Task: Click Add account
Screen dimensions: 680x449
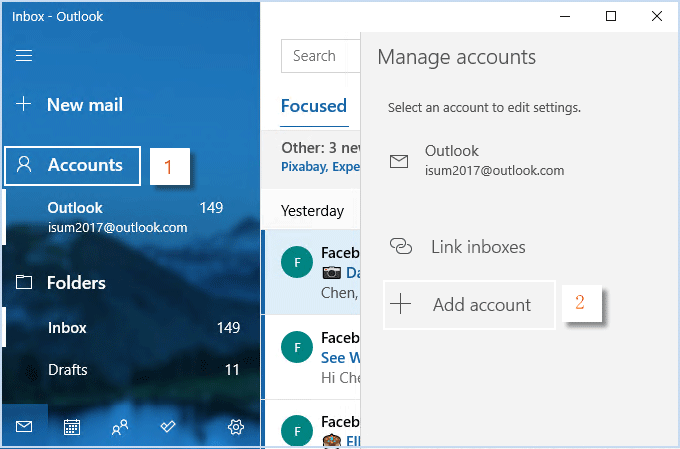Action: tap(469, 305)
